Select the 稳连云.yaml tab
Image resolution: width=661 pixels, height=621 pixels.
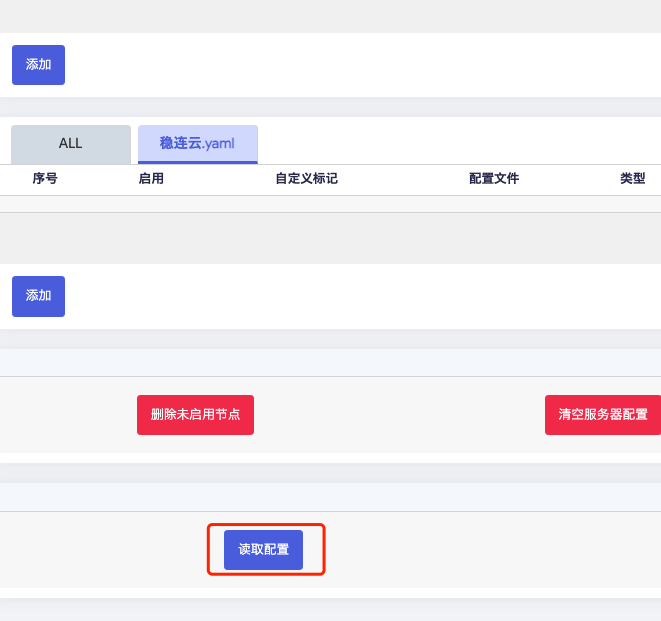click(x=197, y=144)
